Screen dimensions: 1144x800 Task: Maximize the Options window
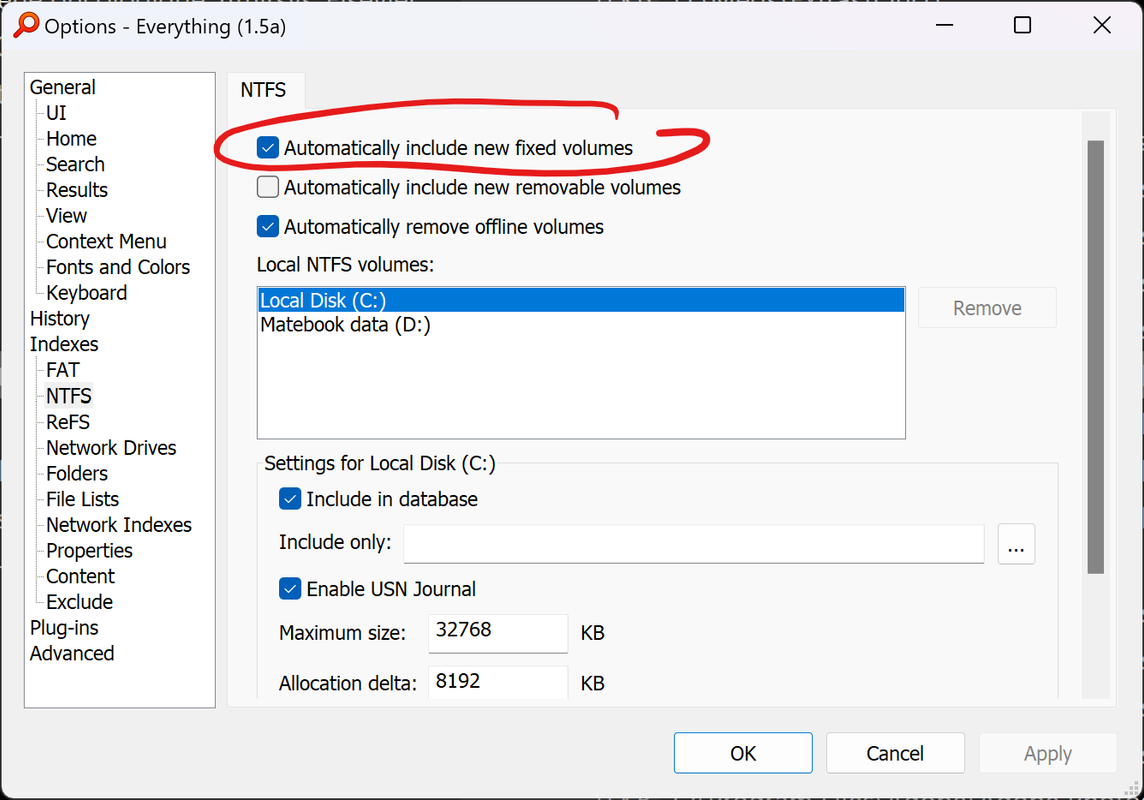pyautogui.click(x=1022, y=26)
